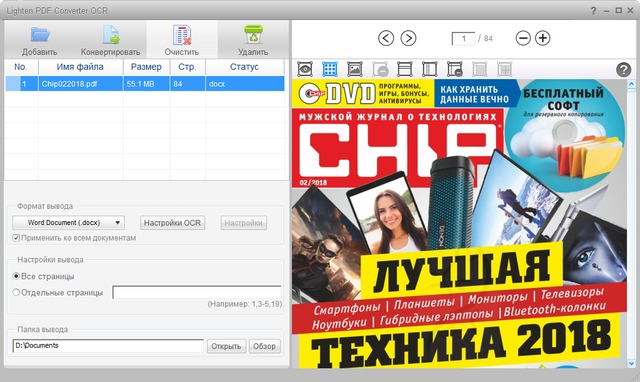Select Отдельные страницы radio button

[16, 293]
